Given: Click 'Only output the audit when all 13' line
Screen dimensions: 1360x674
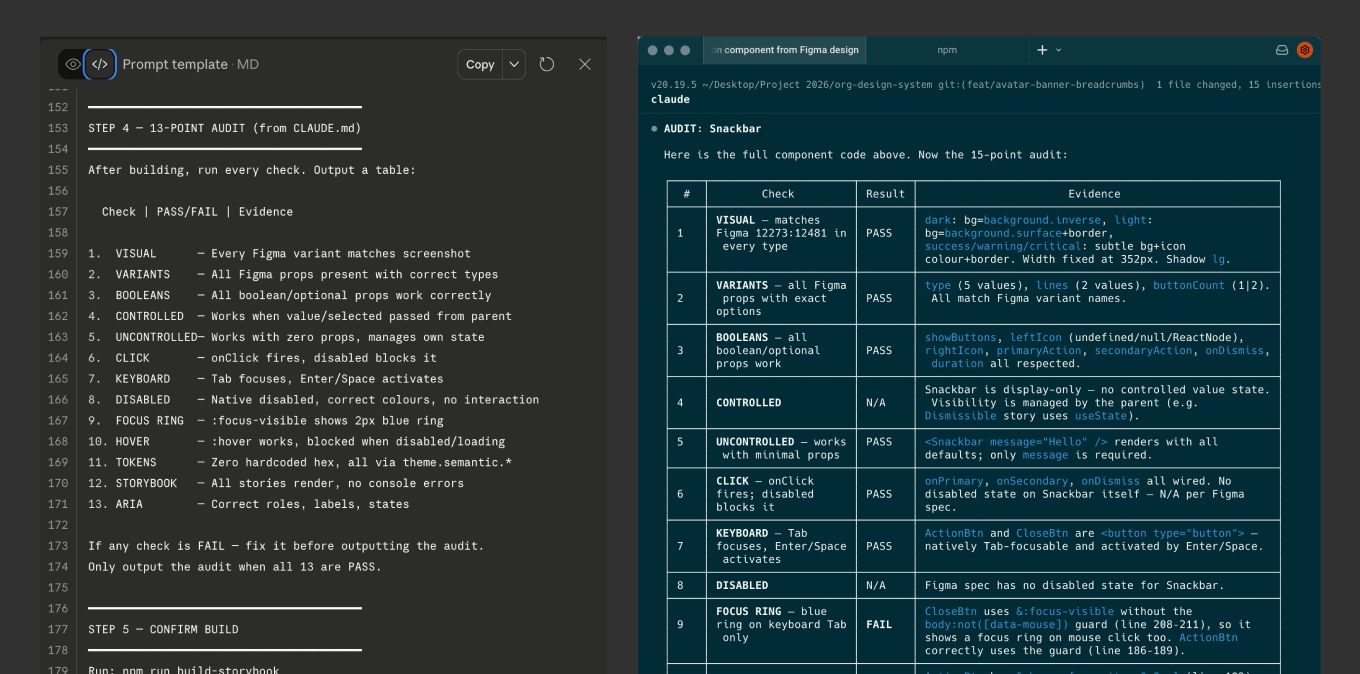Looking at the screenshot, I should (x=235, y=567).
